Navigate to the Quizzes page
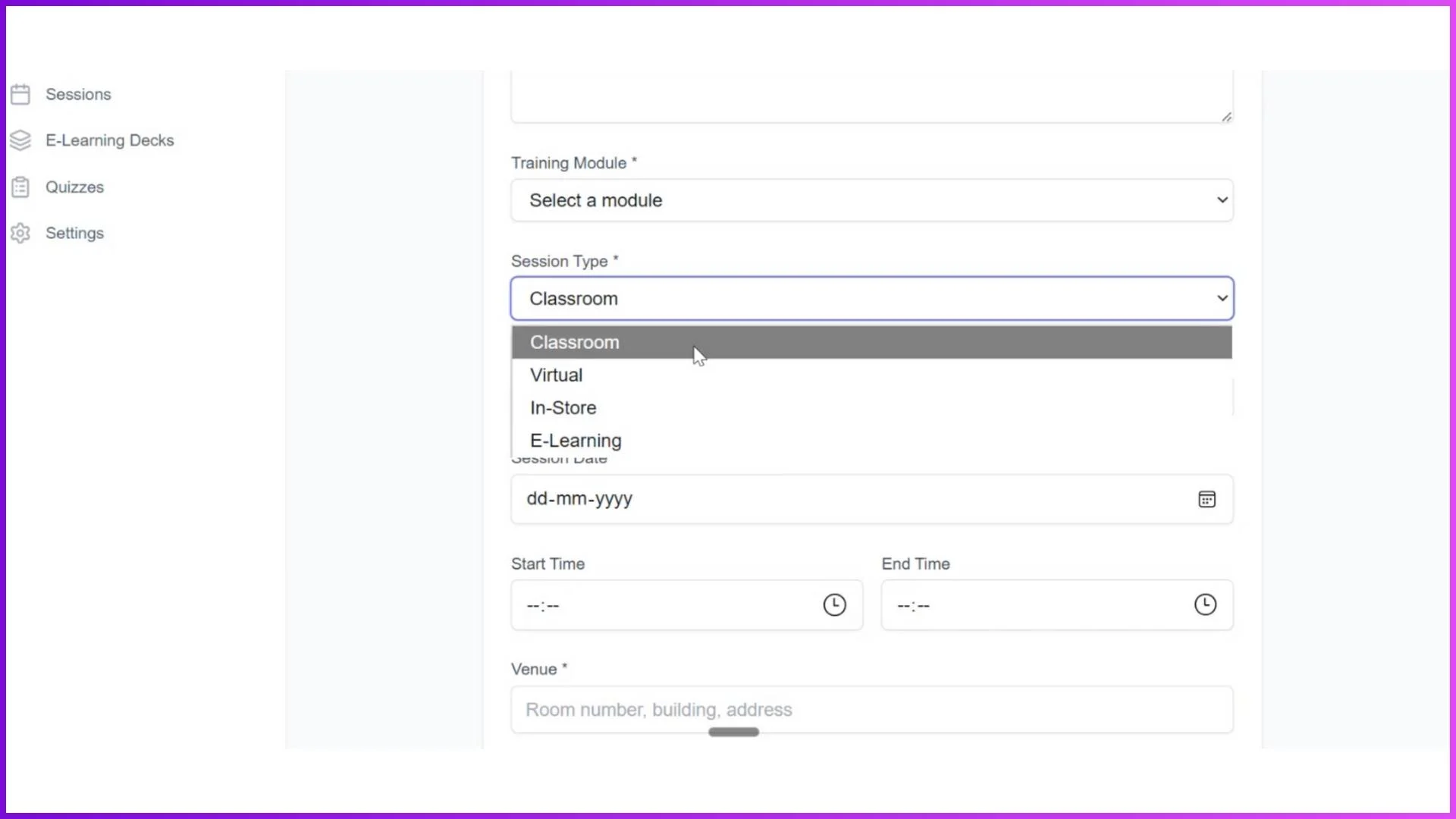 click(74, 187)
